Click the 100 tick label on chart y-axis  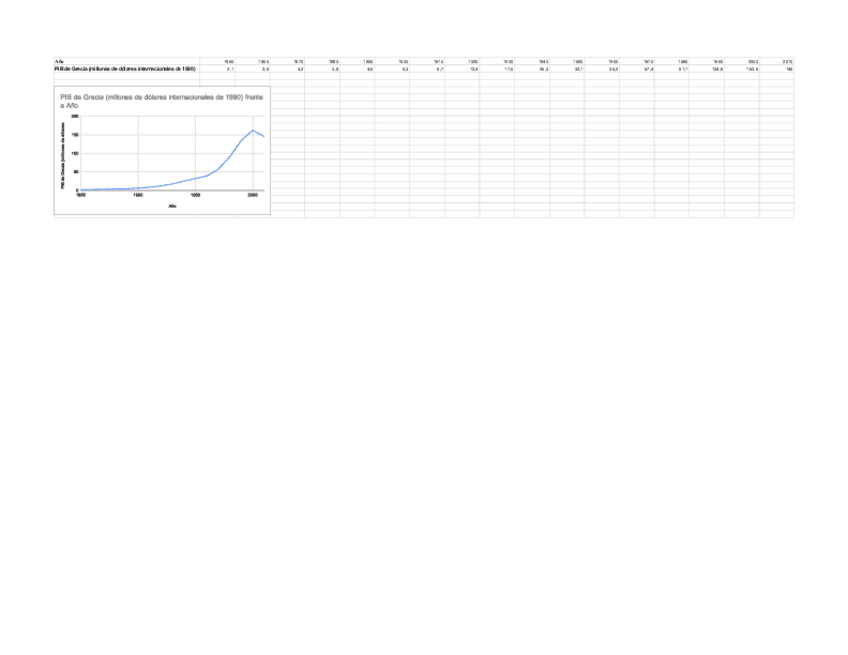tap(75, 153)
